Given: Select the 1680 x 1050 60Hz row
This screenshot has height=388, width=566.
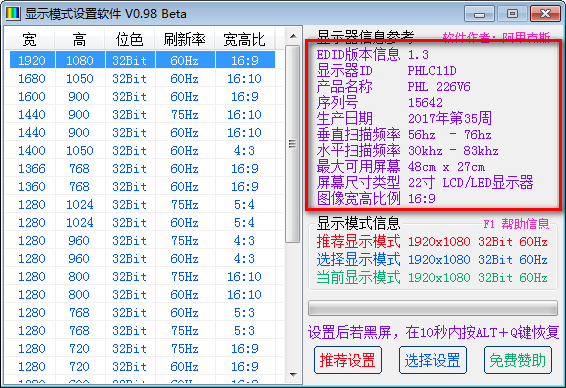Looking at the screenshot, I should tap(140, 78).
